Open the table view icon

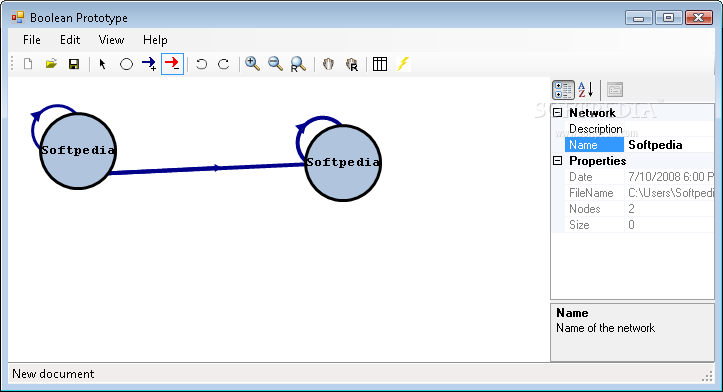(380, 64)
